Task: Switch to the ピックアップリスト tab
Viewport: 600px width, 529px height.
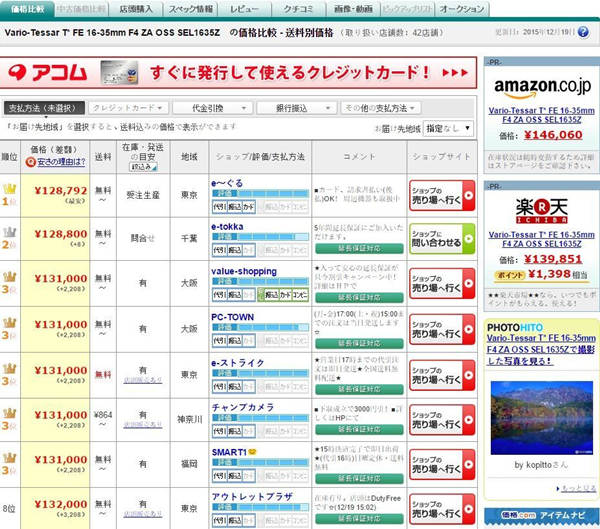Action: point(408,9)
